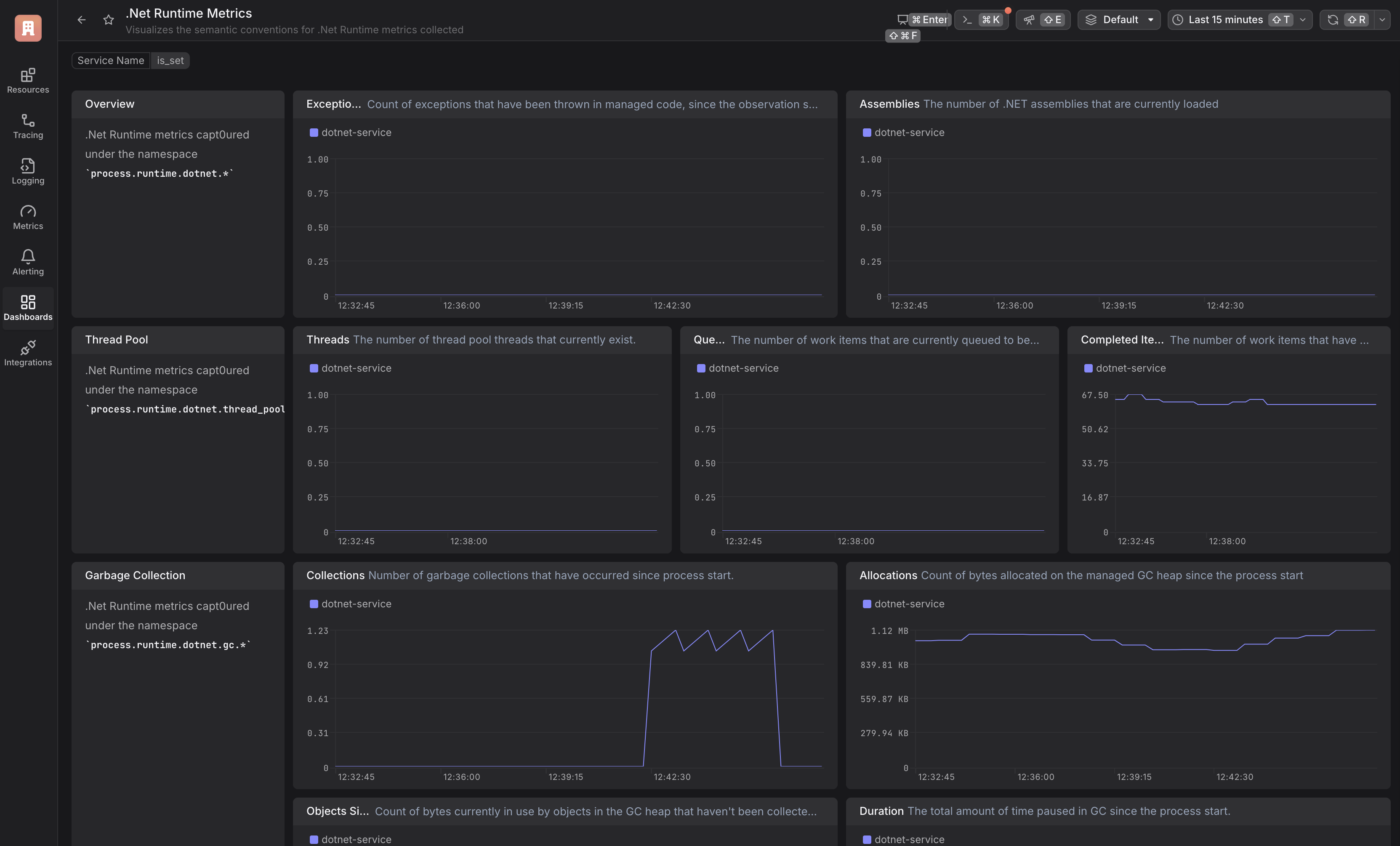Click the back arrow icon
This screenshot has height=846, width=1400.
coord(82,20)
